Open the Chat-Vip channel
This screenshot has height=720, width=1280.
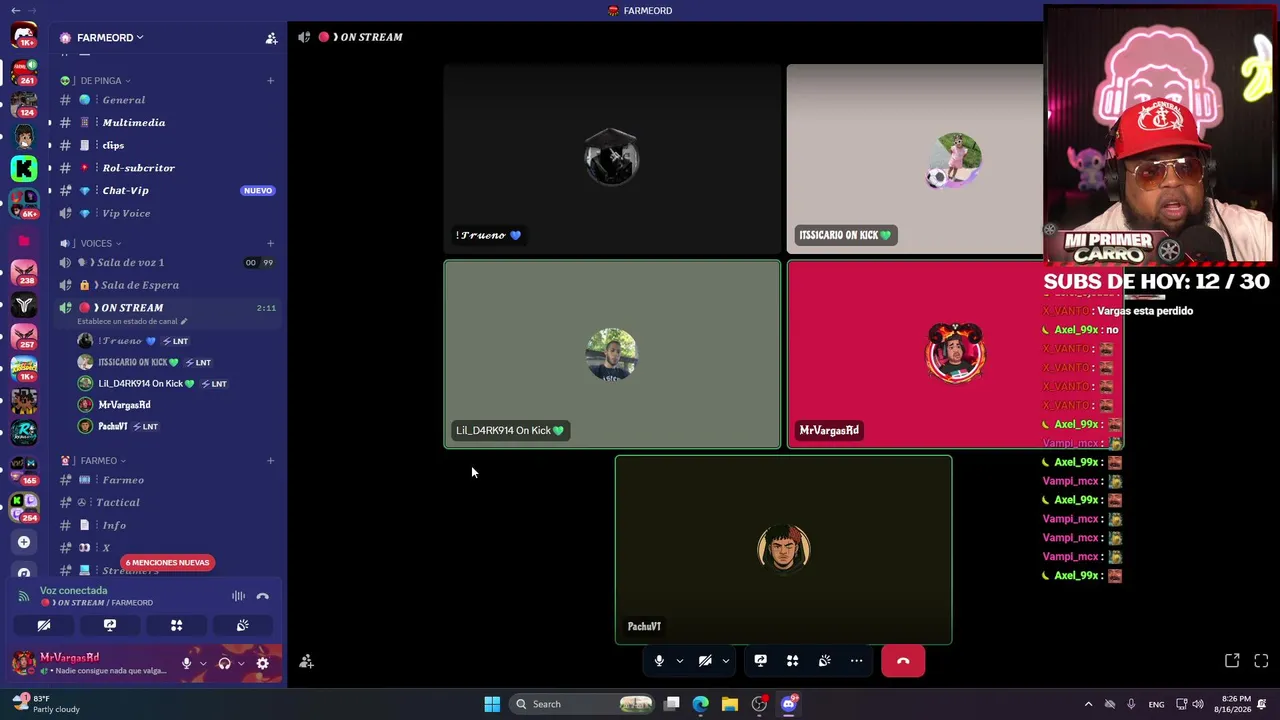tap(168, 191)
